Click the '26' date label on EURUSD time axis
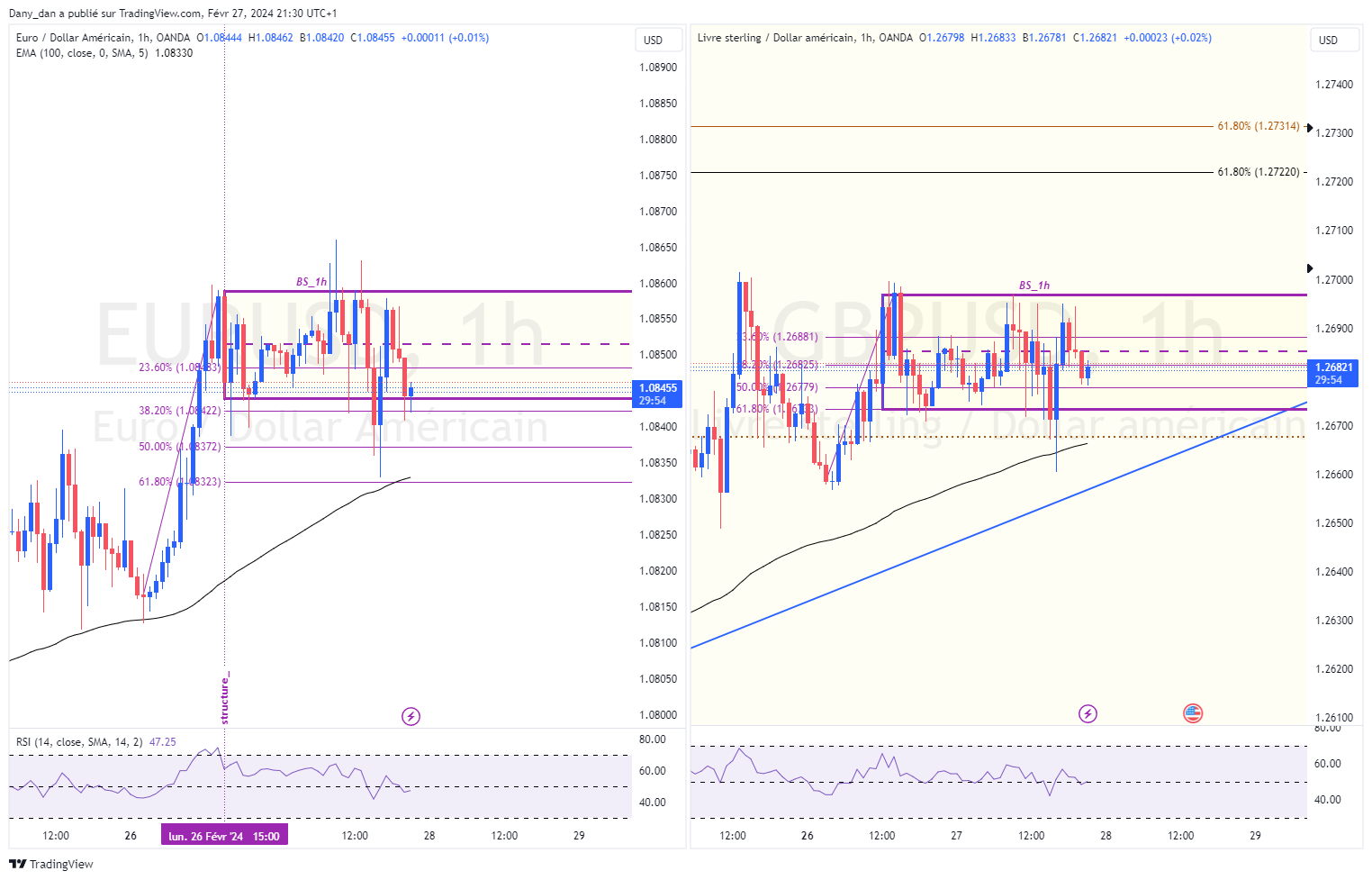The width and height of the screenshot is (1372, 880). coord(131,836)
